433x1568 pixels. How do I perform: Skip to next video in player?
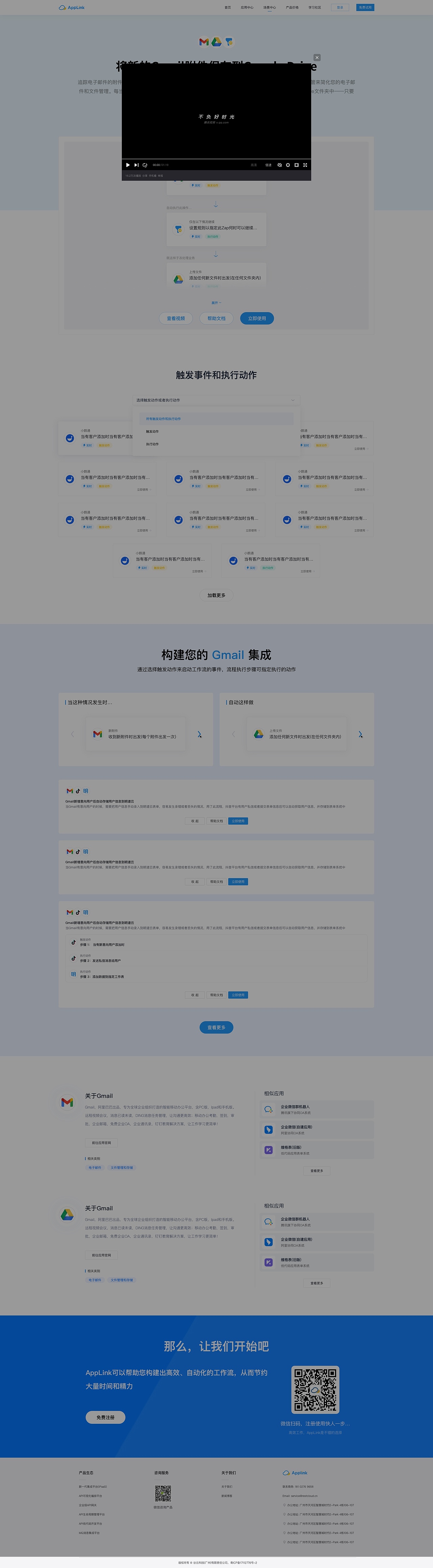(x=136, y=165)
